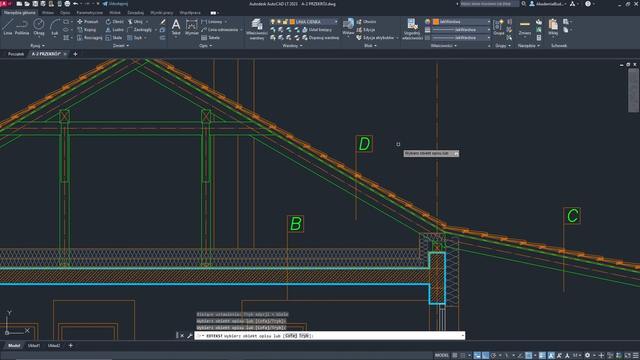Screen dimensions: 640x360
Task: Click the Lustro (Mirror) tool
Action: point(114,30)
